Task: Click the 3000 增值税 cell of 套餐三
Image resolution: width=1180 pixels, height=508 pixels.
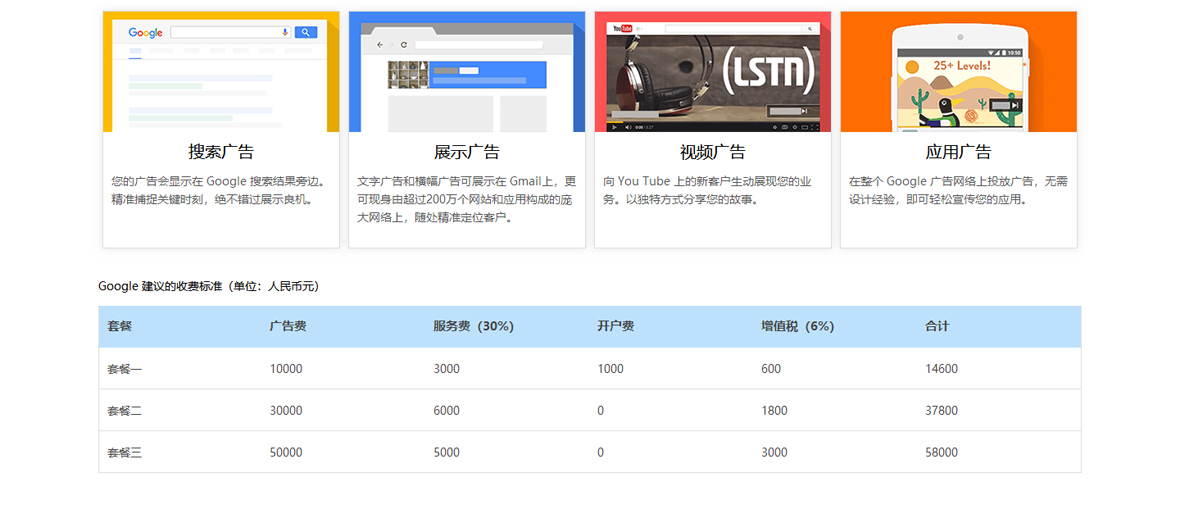Action: click(x=774, y=452)
